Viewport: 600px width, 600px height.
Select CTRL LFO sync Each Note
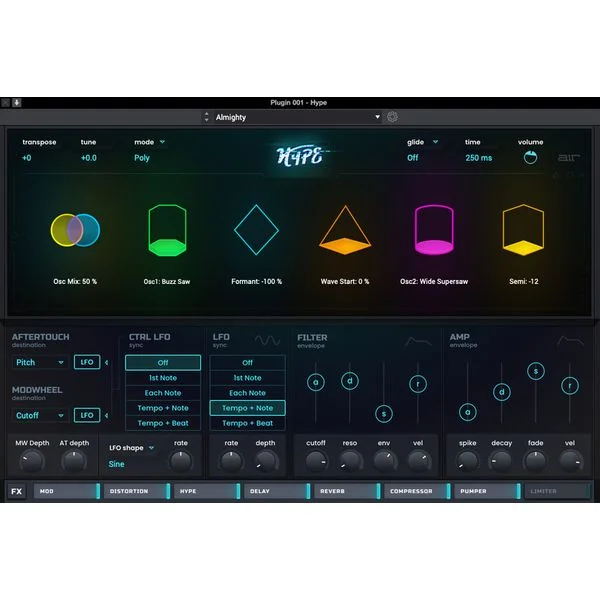pos(163,393)
